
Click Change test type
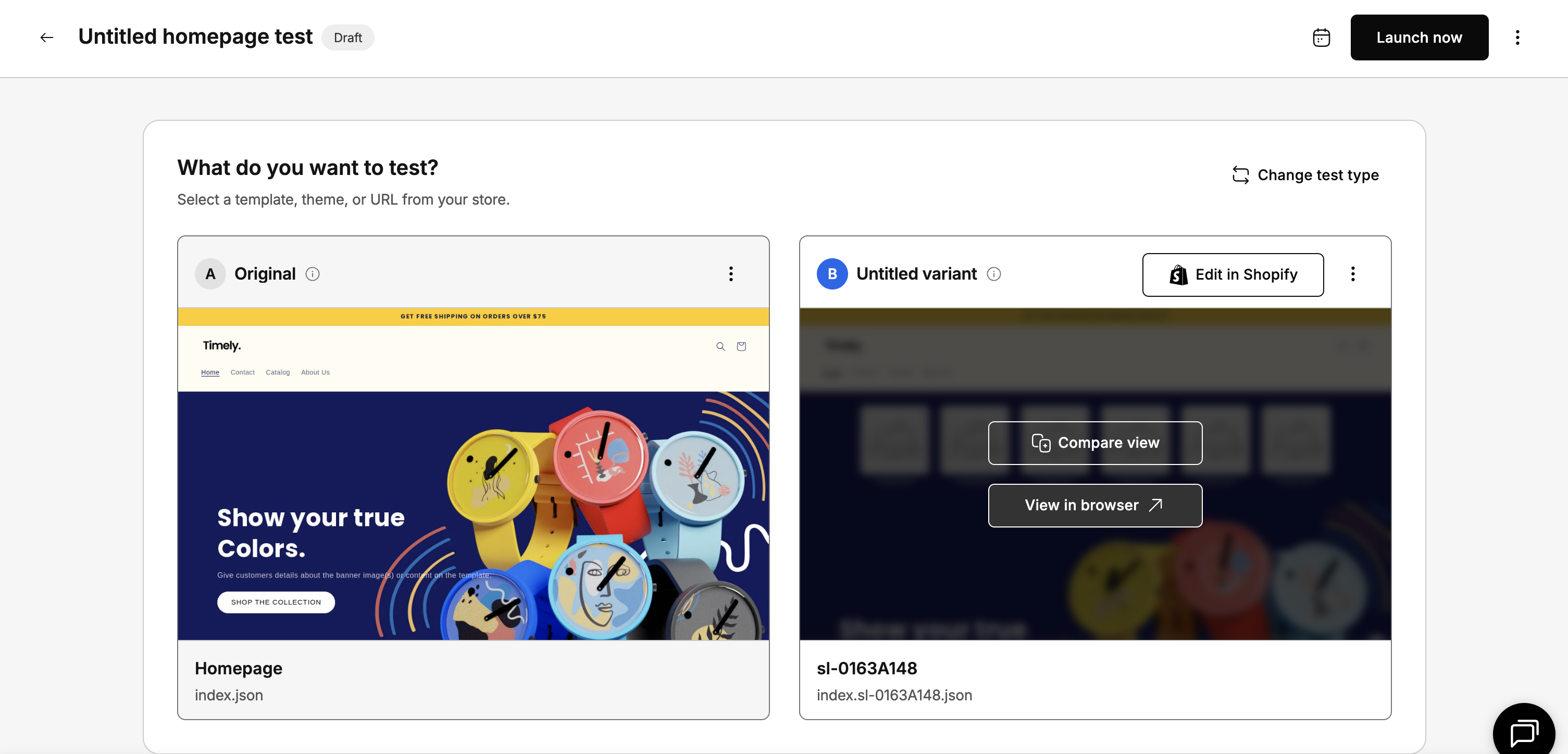click(x=1305, y=175)
